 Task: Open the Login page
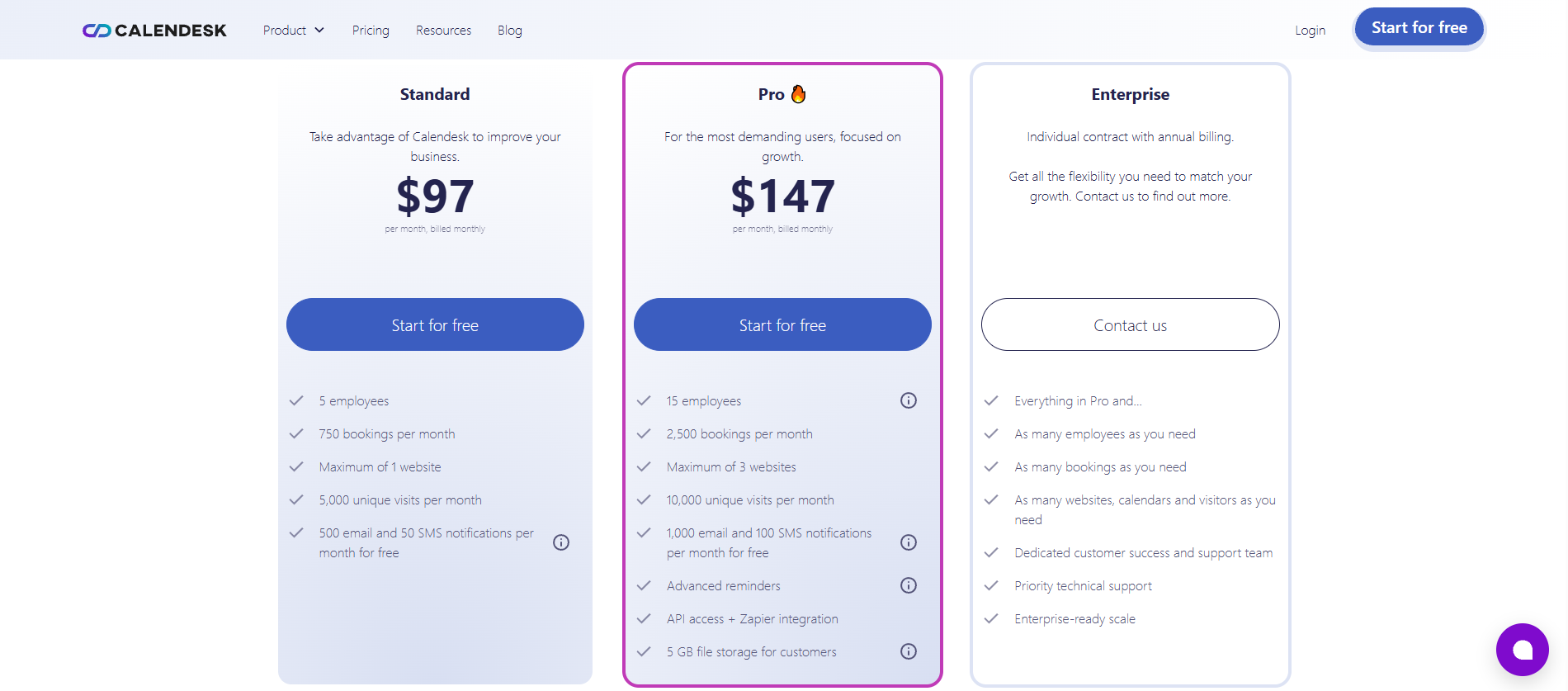click(1309, 30)
